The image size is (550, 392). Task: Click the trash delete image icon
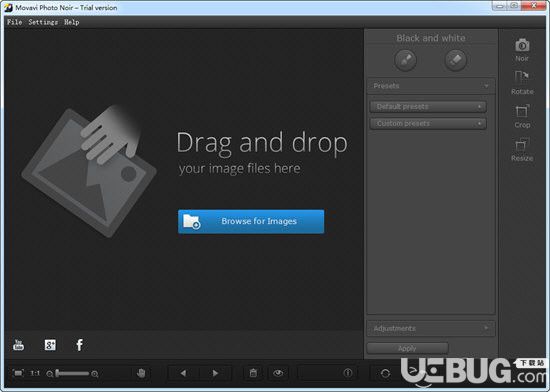point(253,373)
